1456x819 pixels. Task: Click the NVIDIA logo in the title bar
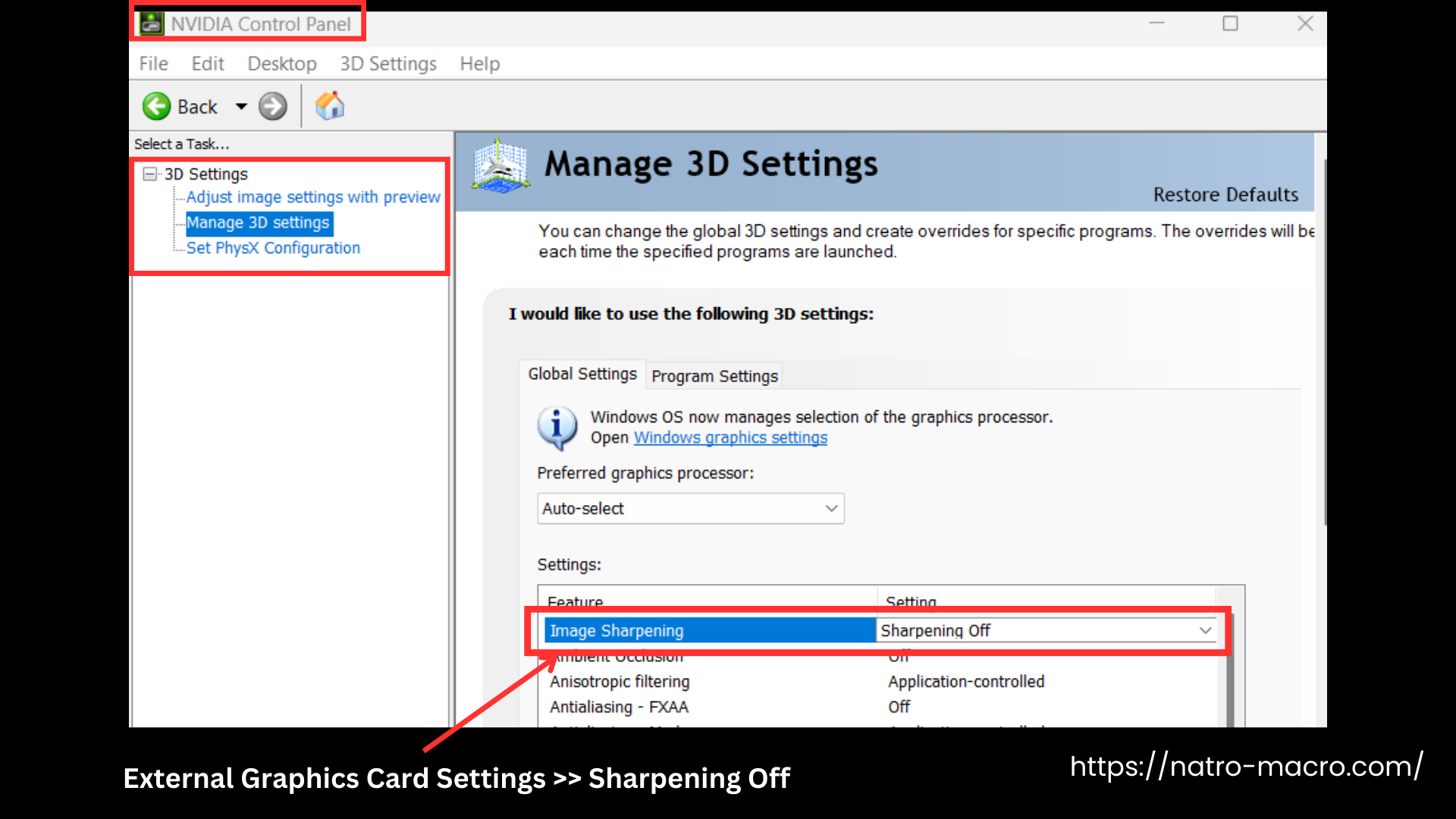coord(150,24)
